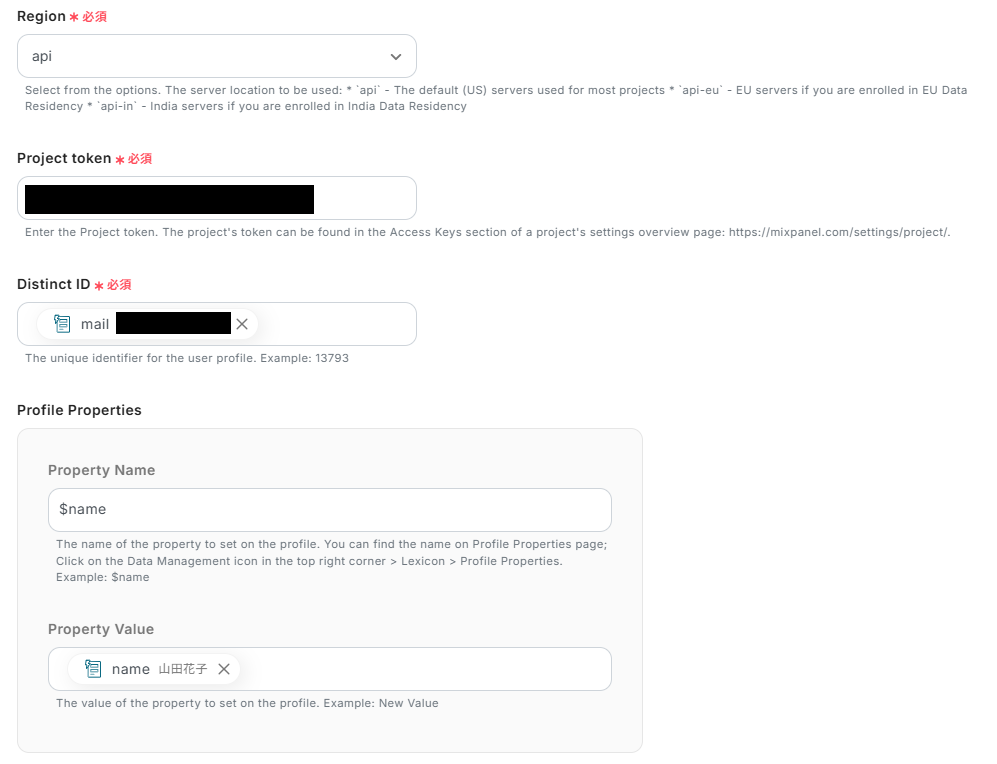Click the 山田花子 value in name chip
This screenshot has width=997, height=764.
point(183,669)
